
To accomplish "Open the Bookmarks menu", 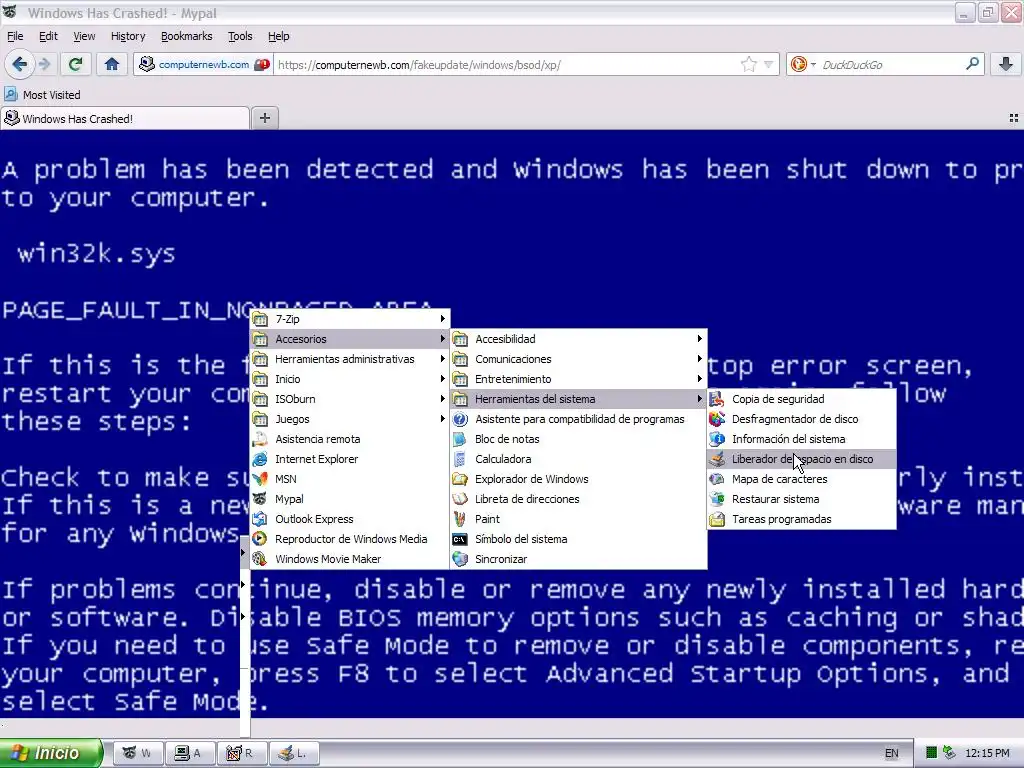I will (x=187, y=36).
